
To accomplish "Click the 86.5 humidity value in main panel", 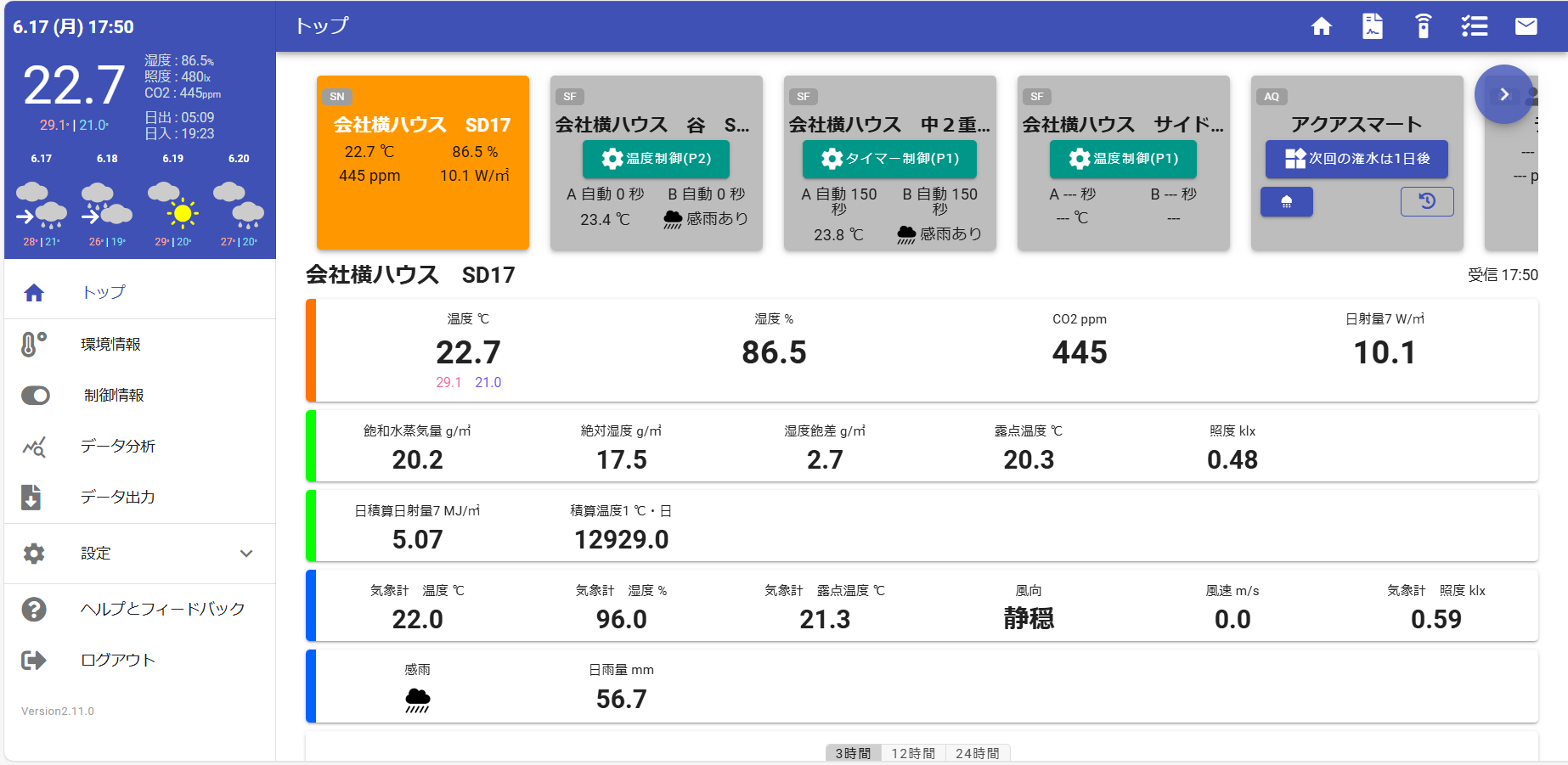I will point(774,352).
